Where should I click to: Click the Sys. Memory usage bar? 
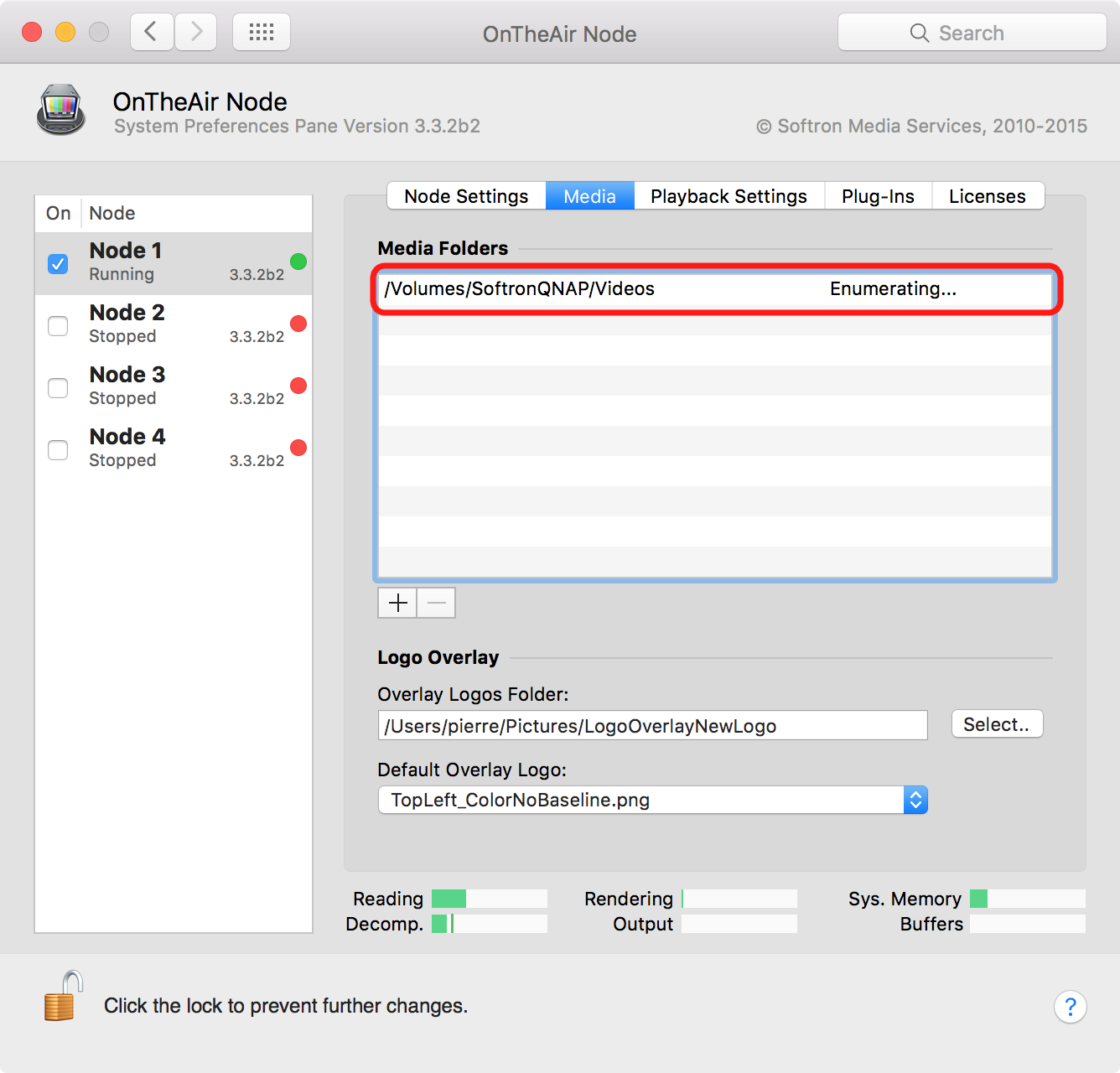coord(1028,899)
